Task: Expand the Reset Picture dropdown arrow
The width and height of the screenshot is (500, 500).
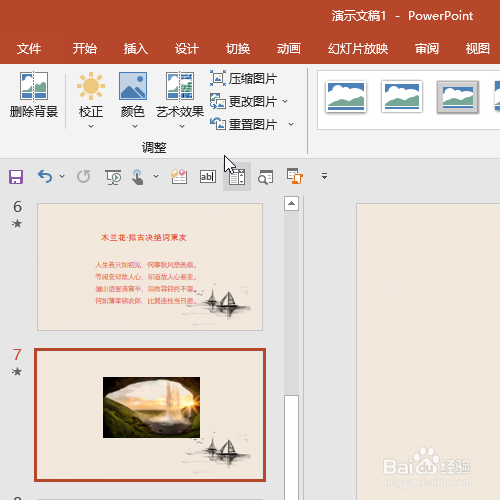Action: 291,124
